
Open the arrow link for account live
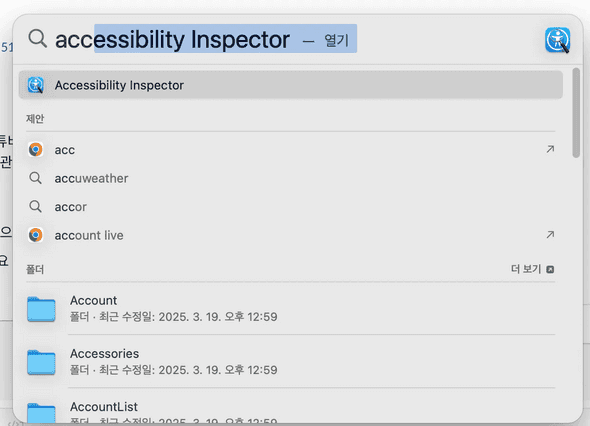pos(550,235)
